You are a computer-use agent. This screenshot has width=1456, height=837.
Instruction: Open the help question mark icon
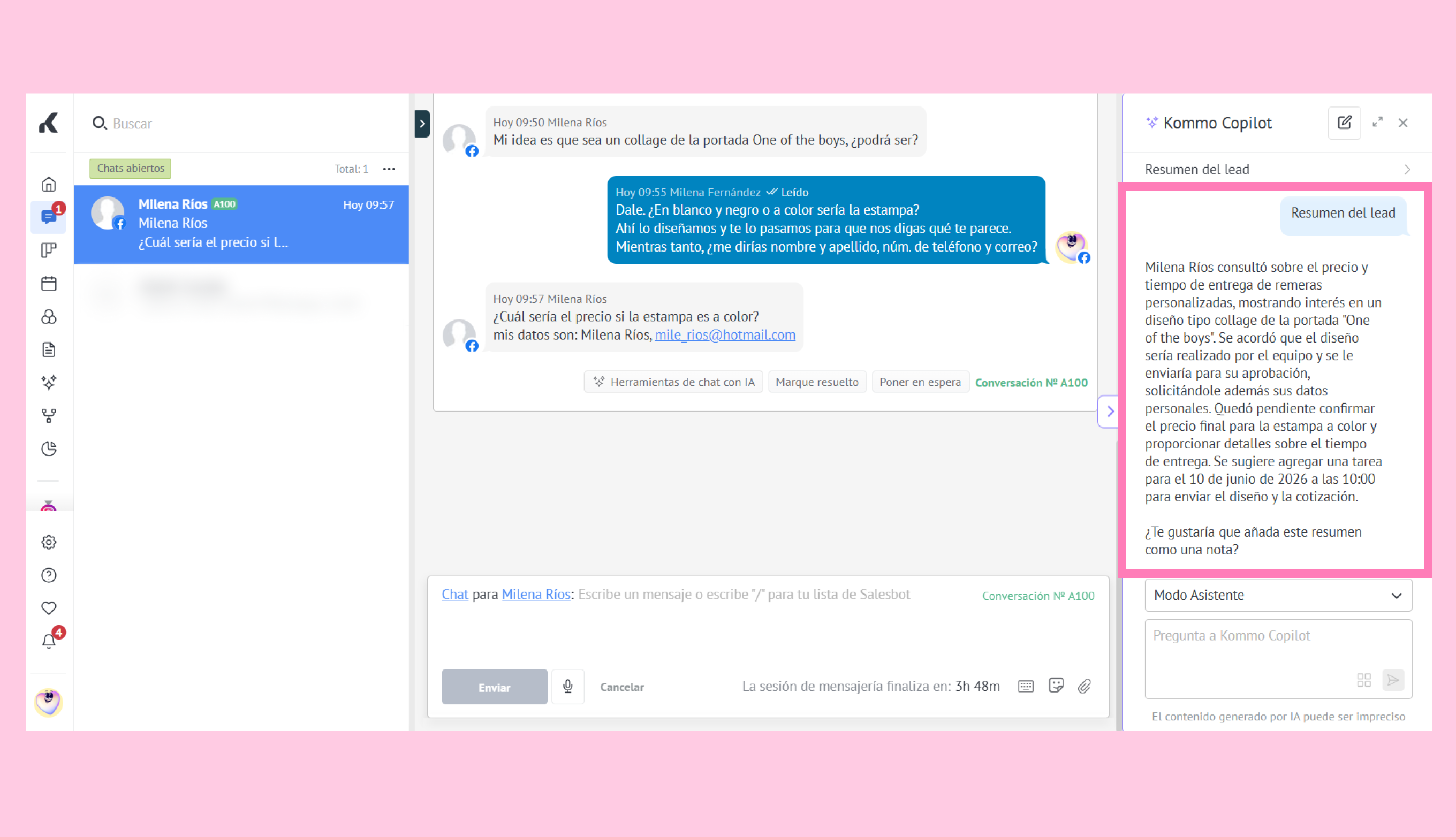click(x=49, y=575)
